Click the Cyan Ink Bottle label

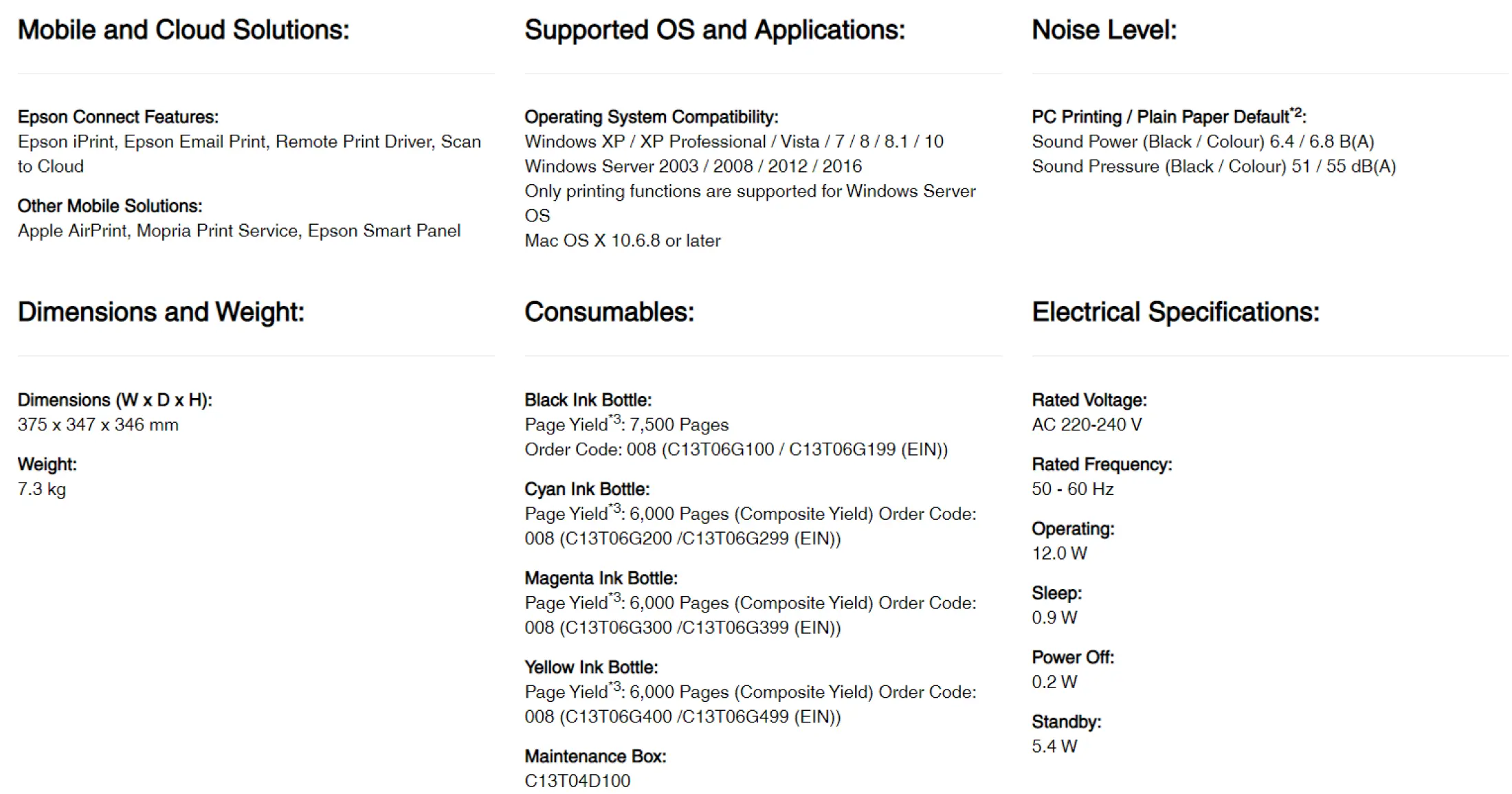click(587, 489)
